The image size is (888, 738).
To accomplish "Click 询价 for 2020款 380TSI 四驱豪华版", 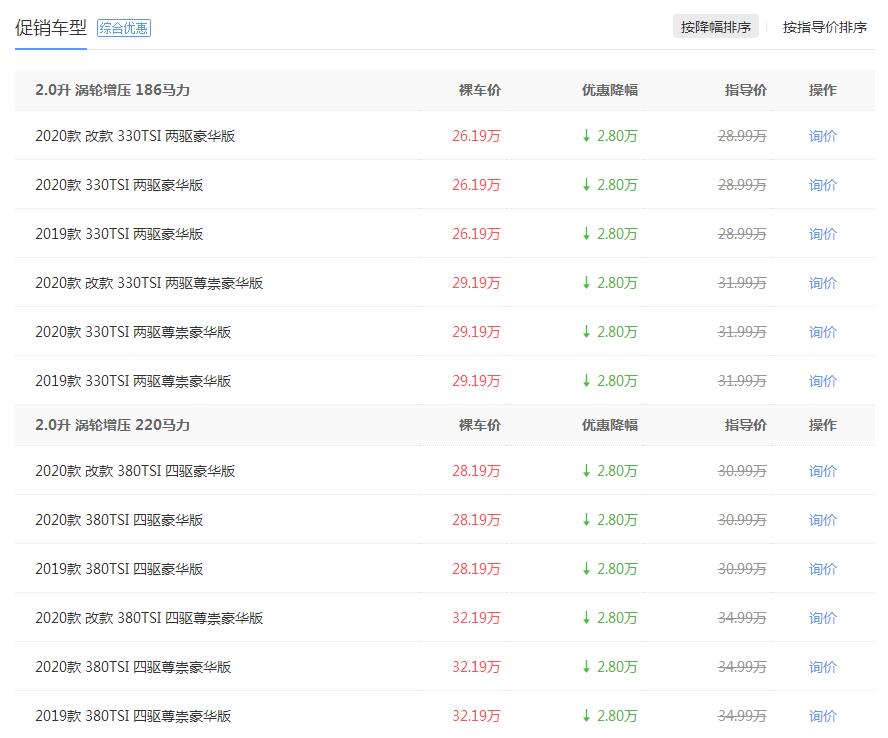I will click(823, 520).
